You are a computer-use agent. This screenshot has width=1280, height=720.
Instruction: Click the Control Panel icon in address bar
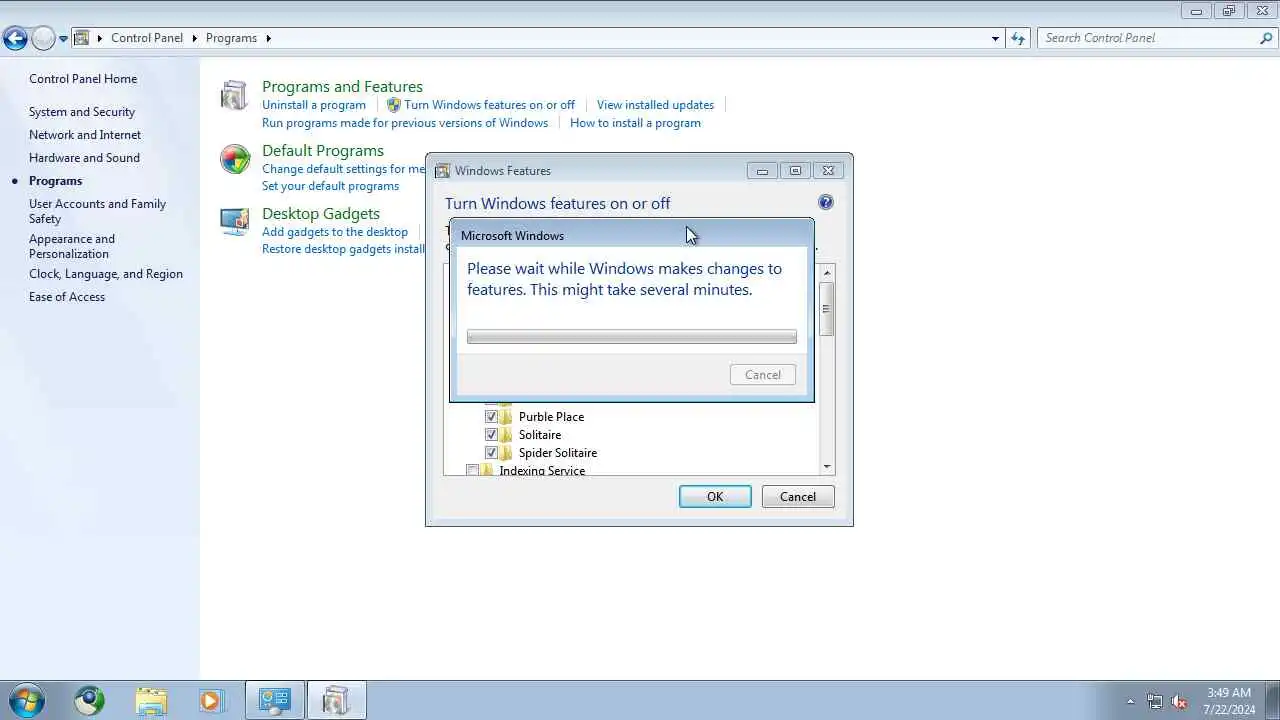tap(82, 38)
